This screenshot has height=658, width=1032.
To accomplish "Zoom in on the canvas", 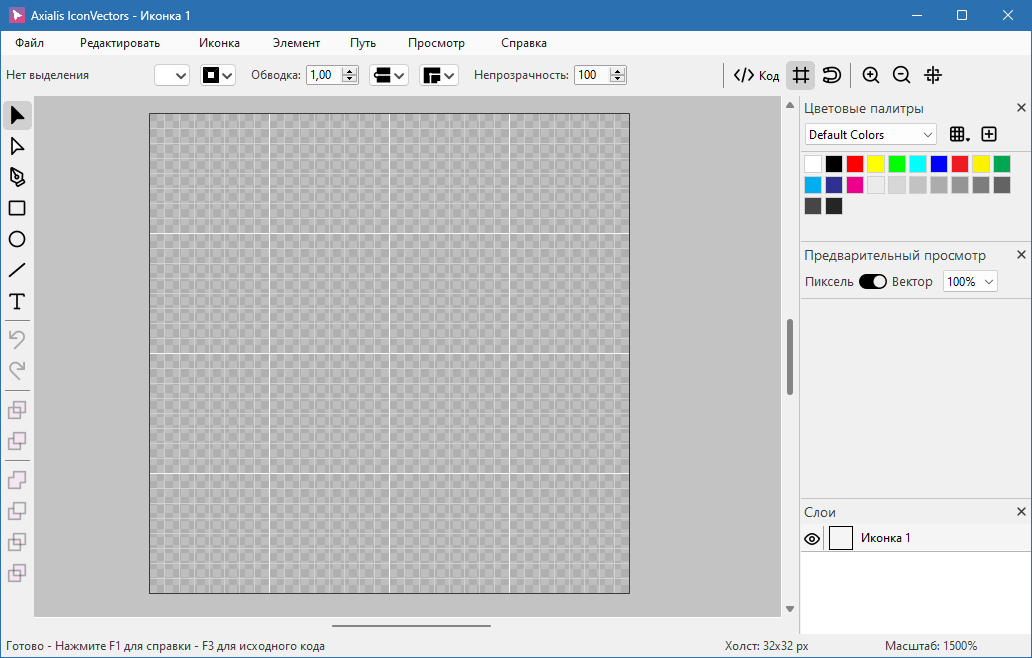I will pyautogui.click(x=871, y=75).
